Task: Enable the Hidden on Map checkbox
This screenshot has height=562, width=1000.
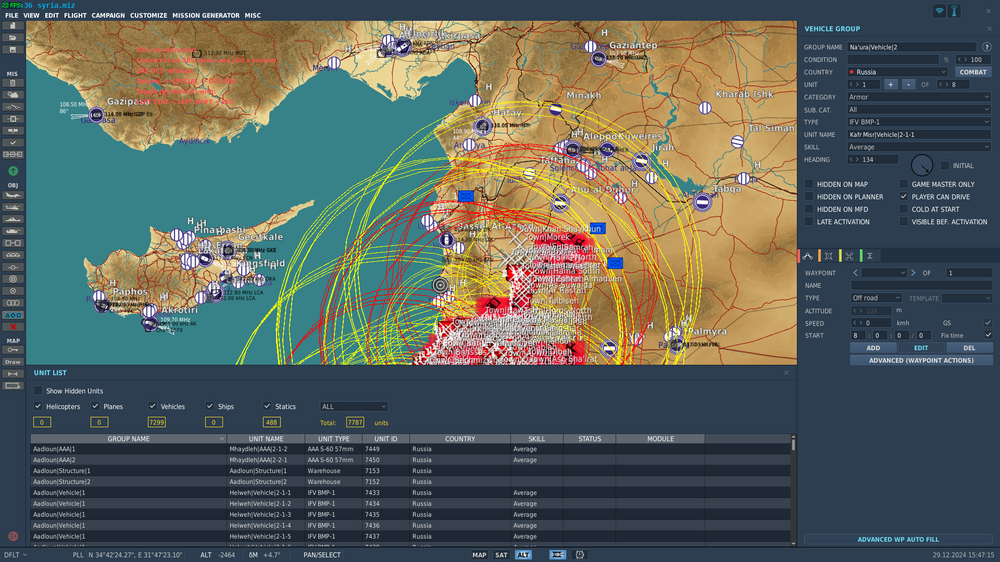Action: (809, 184)
